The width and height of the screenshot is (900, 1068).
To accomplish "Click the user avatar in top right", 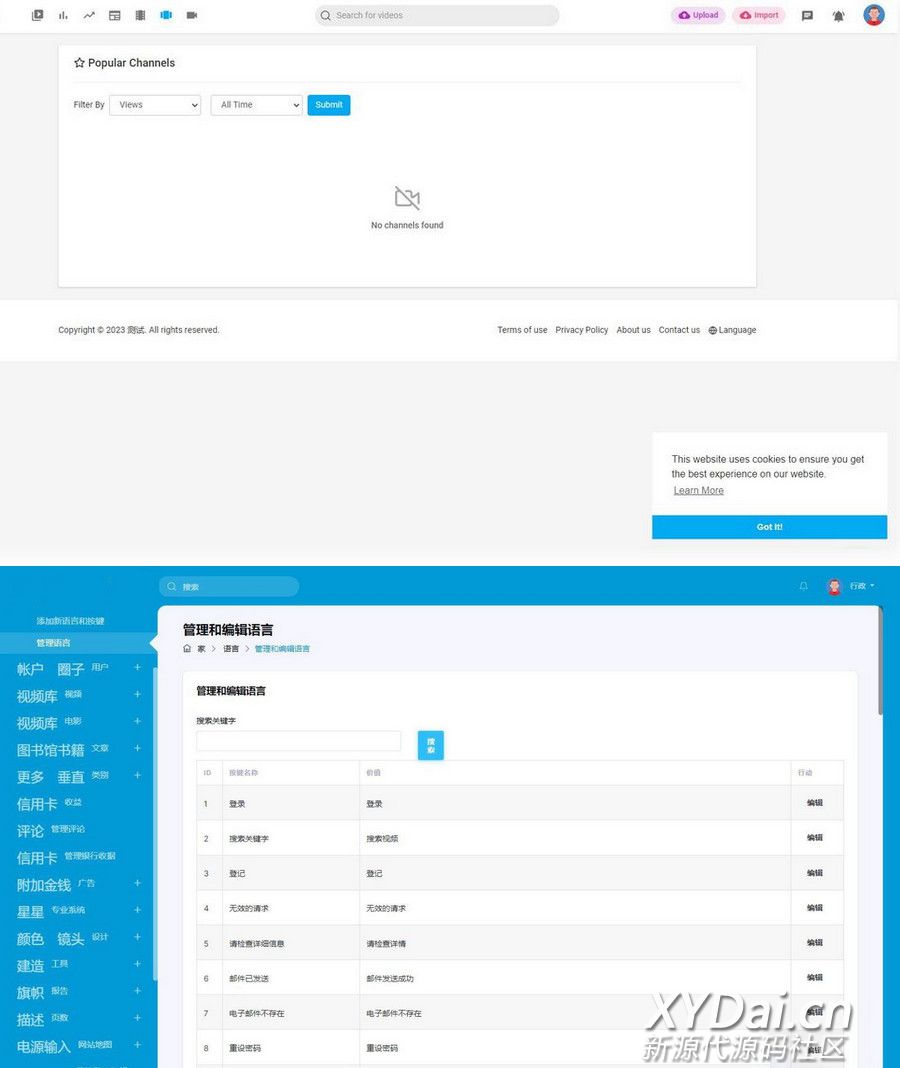I will (874, 15).
